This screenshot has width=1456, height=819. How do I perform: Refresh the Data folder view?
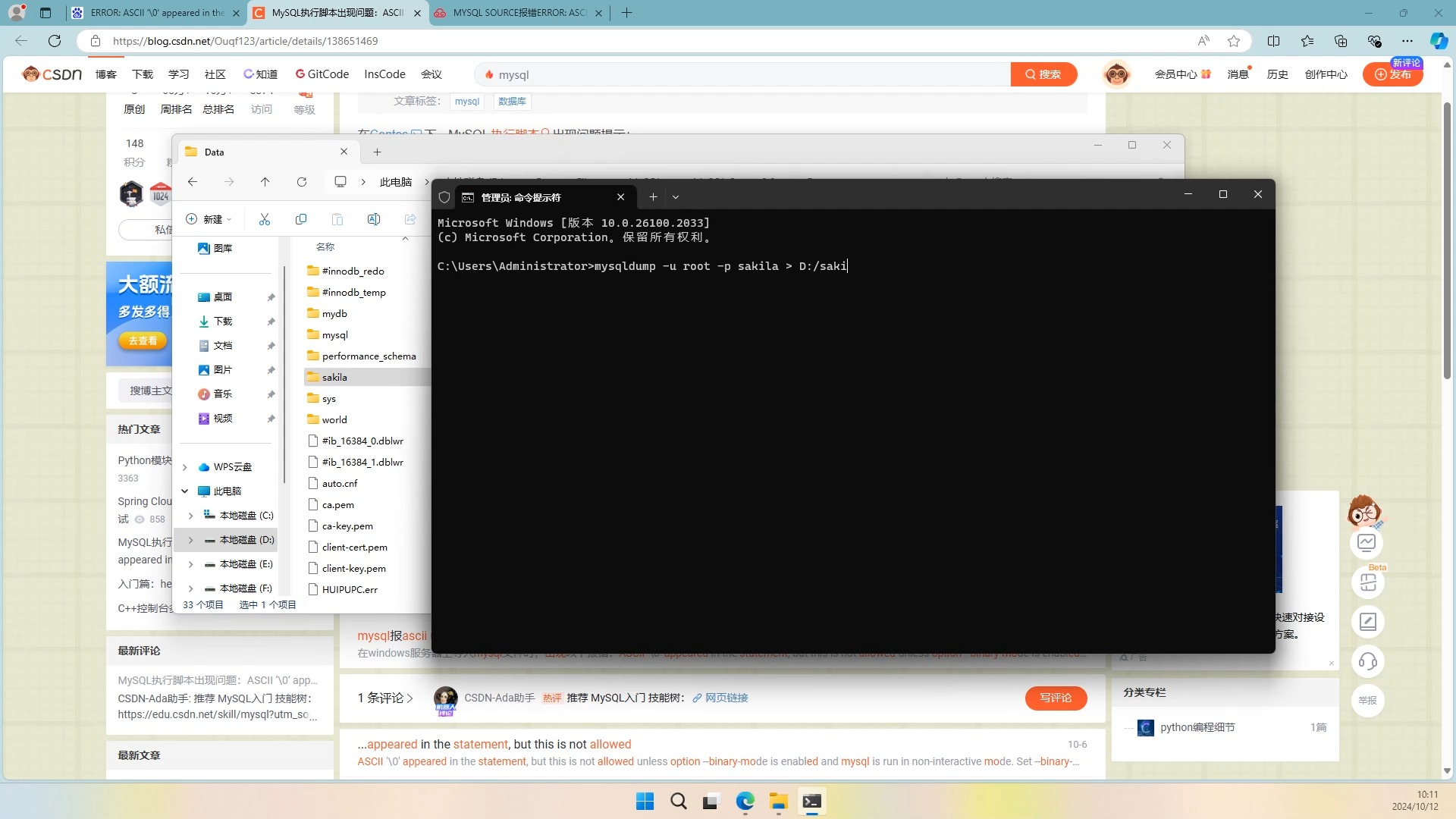click(x=302, y=182)
